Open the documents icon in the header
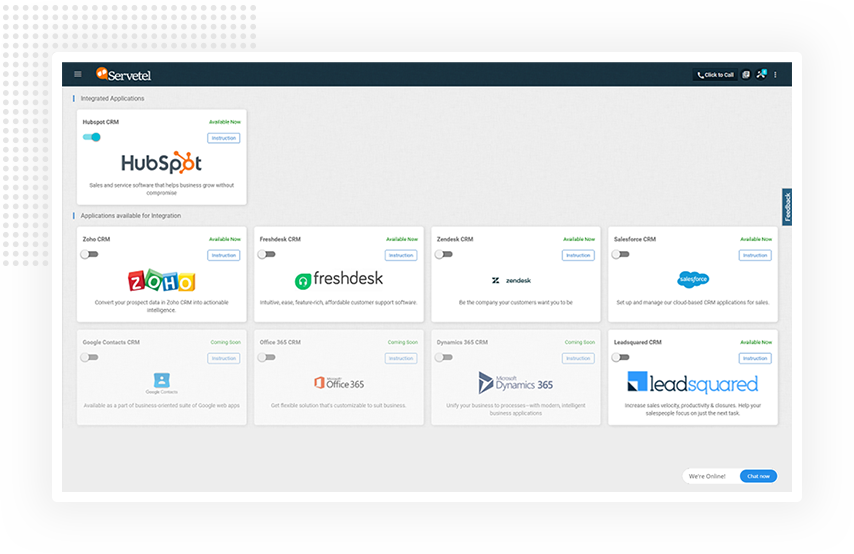Viewport: 854px width, 554px height. coord(746,75)
